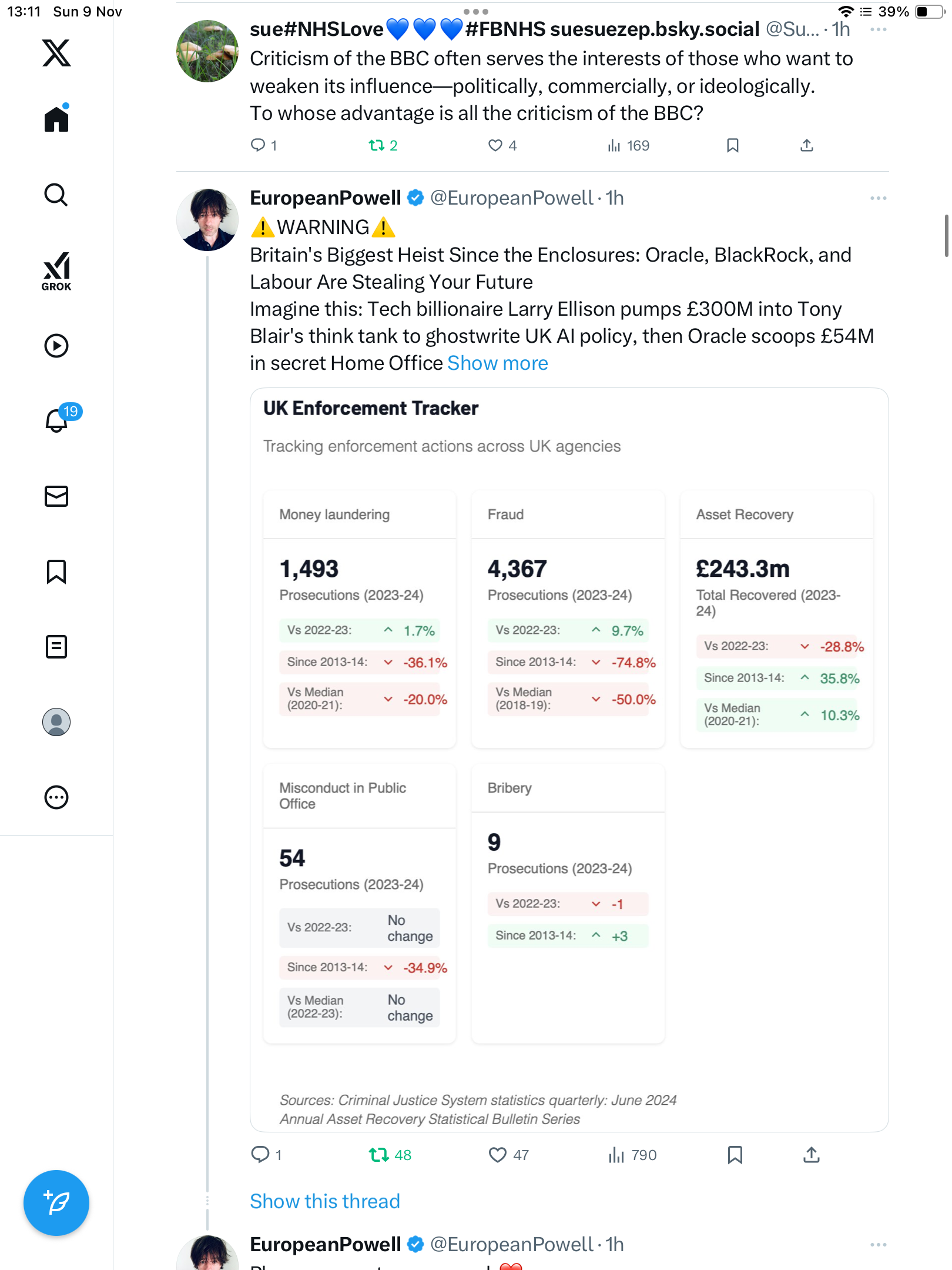This screenshot has height=1270, width=952.
Task: Open profile from sidebar avatar
Action: coord(56,722)
